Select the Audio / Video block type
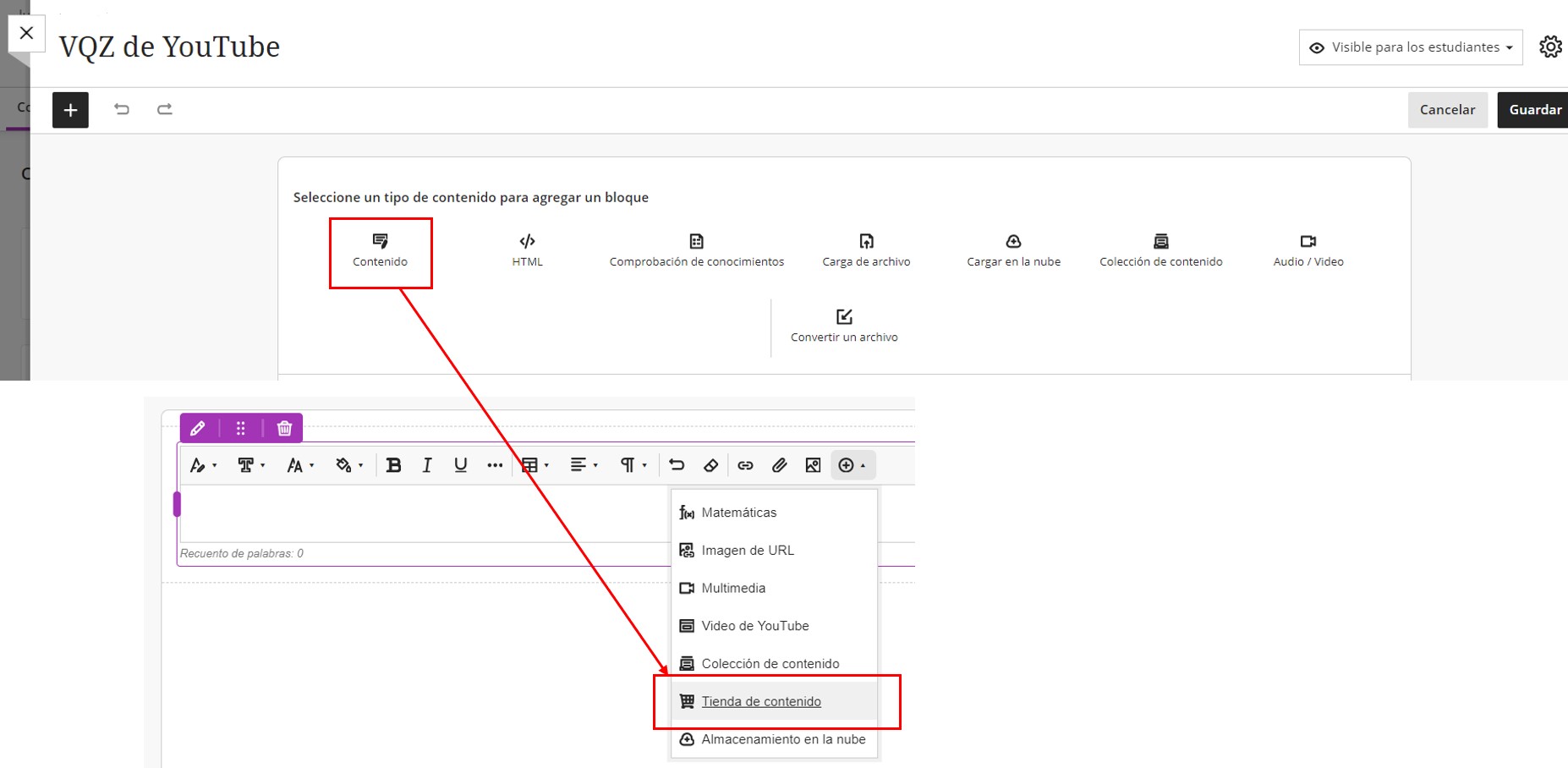This screenshot has height=768, width=1568. [x=1308, y=251]
